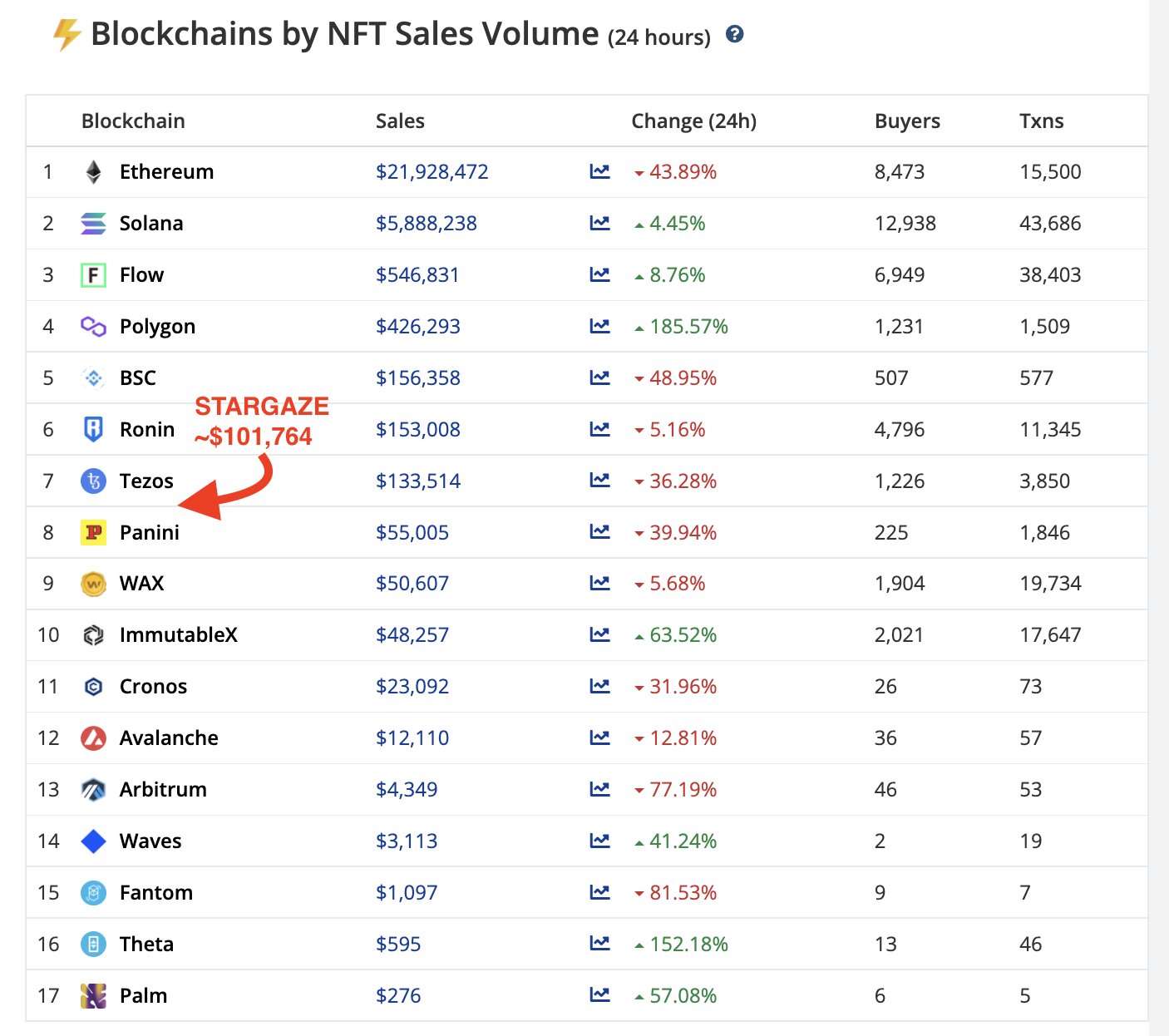Click the Waves blue diamond logo
1169x1036 pixels.
click(93, 841)
